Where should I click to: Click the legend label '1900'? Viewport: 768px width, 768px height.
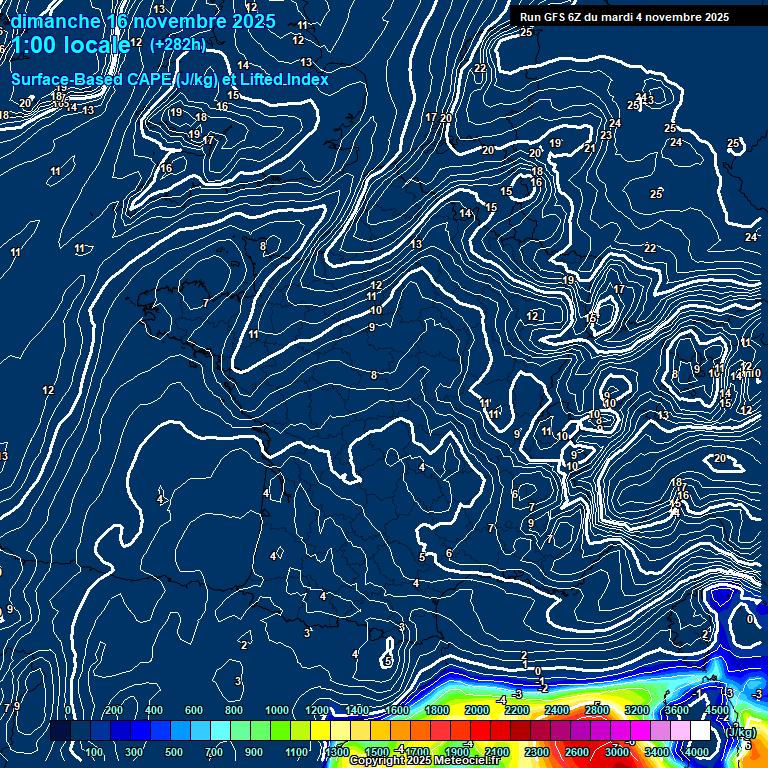coord(457,752)
